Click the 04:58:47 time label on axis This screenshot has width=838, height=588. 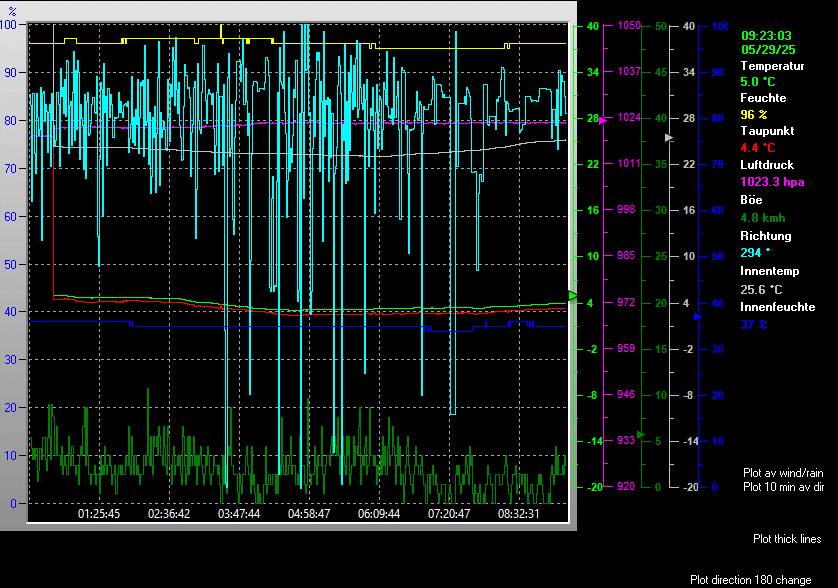309,514
